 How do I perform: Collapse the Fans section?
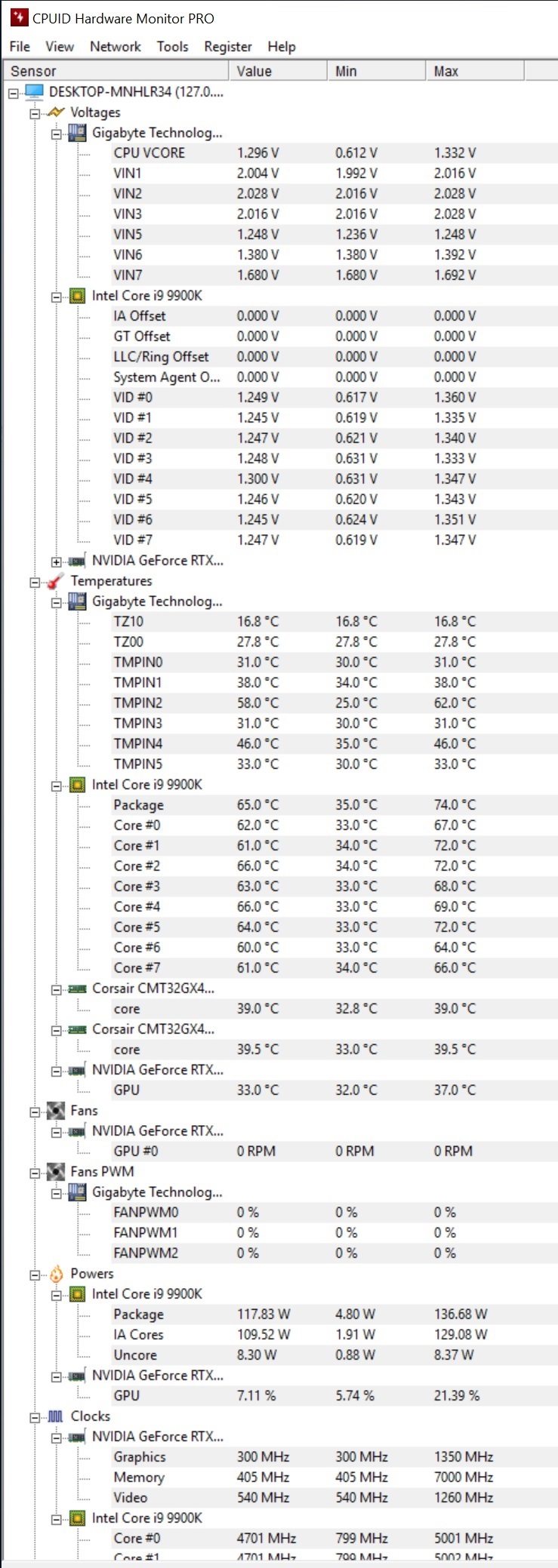(x=34, y=1111)
